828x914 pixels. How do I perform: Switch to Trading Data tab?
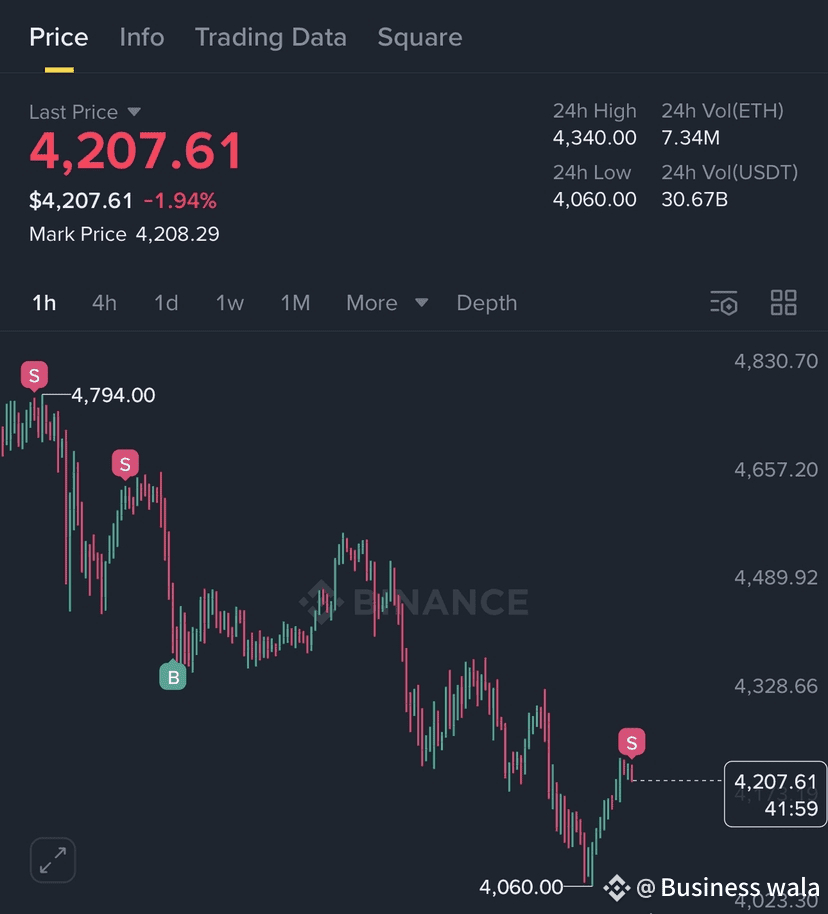pos(271,37)
